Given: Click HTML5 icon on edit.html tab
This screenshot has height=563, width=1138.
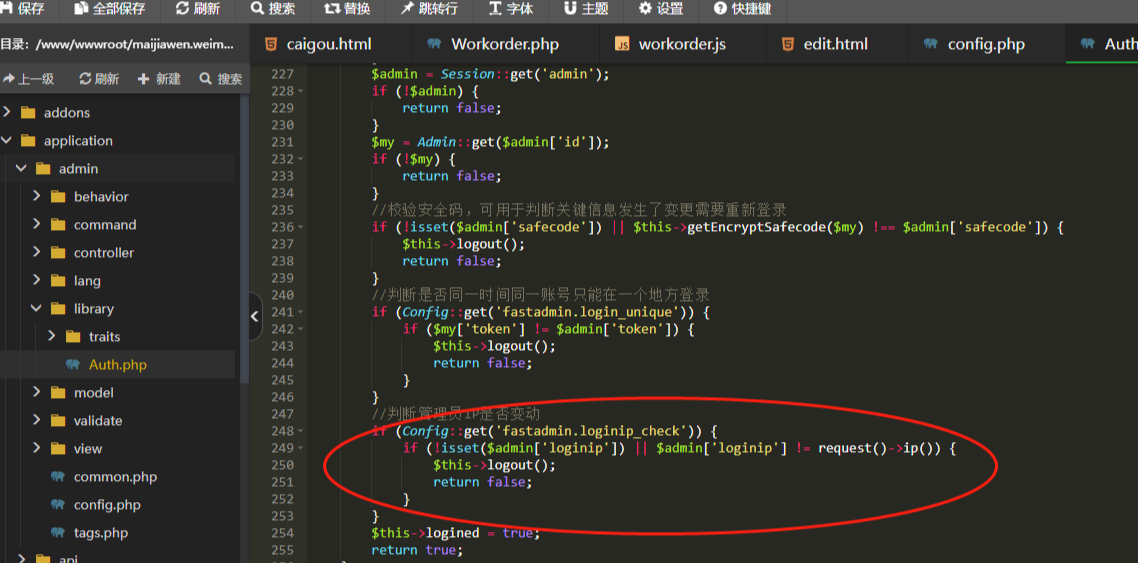Looking at the screenshot, I should pos(787,44).
